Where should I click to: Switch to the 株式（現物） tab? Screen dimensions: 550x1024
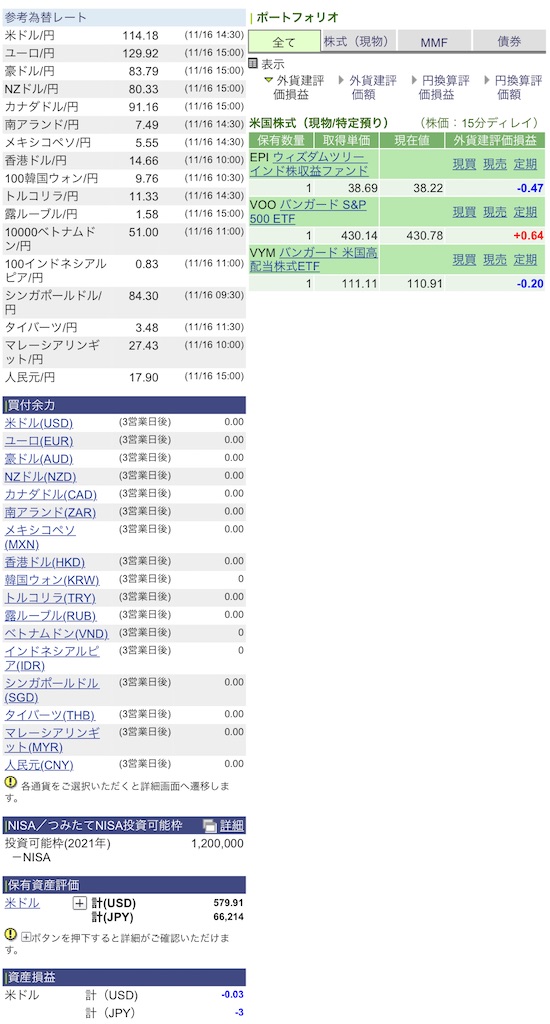(x=359, y=42)
